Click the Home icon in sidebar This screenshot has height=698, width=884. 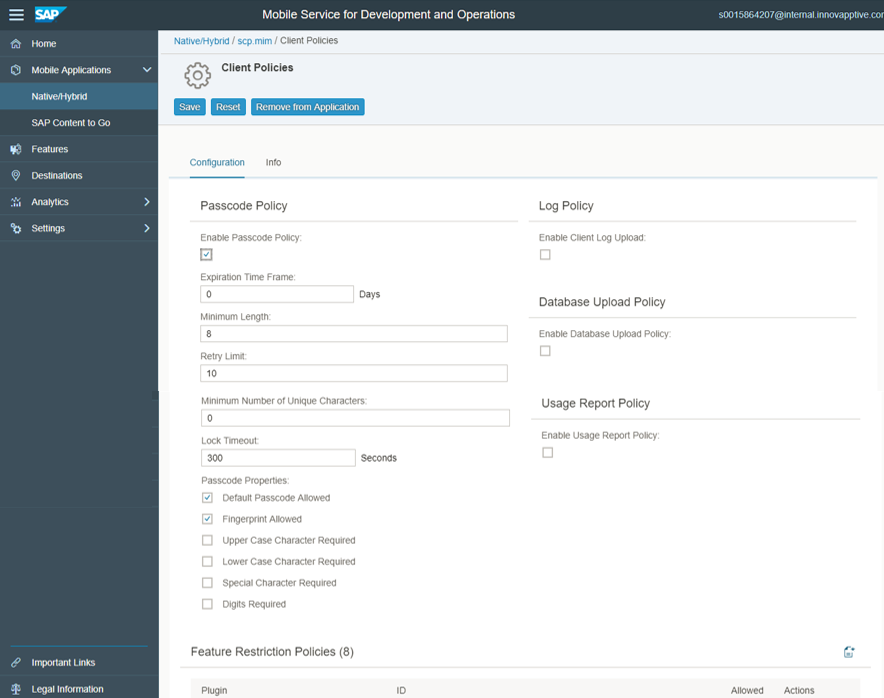click(x=16, y=44)
